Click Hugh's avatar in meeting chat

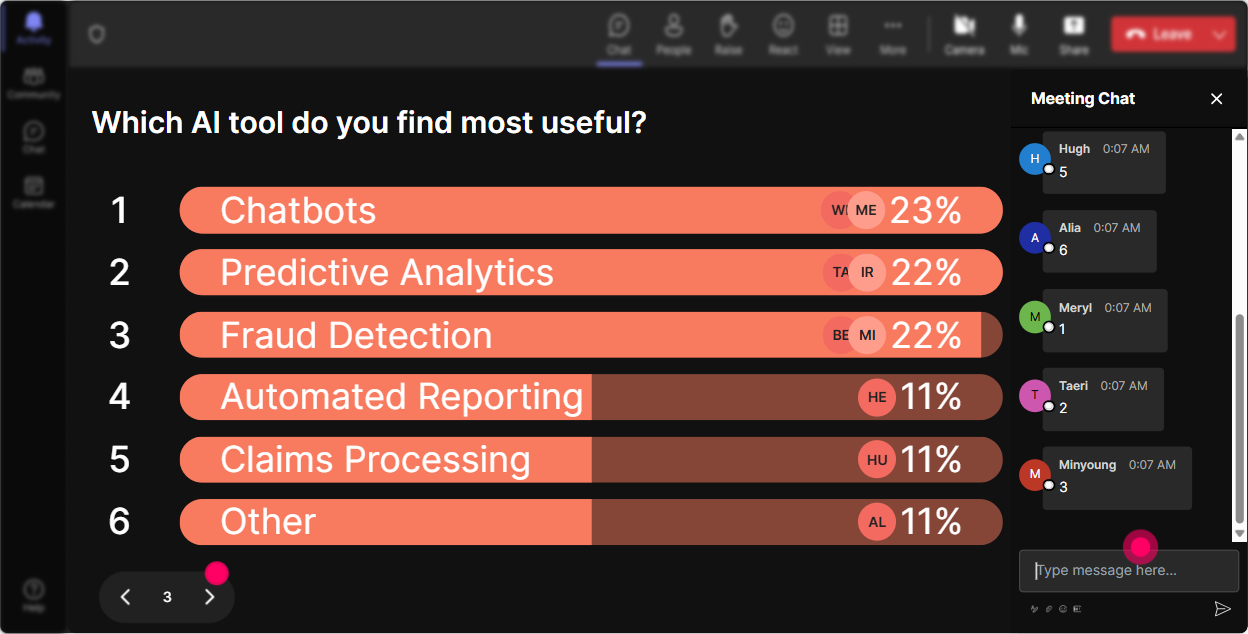[1035, 159]
